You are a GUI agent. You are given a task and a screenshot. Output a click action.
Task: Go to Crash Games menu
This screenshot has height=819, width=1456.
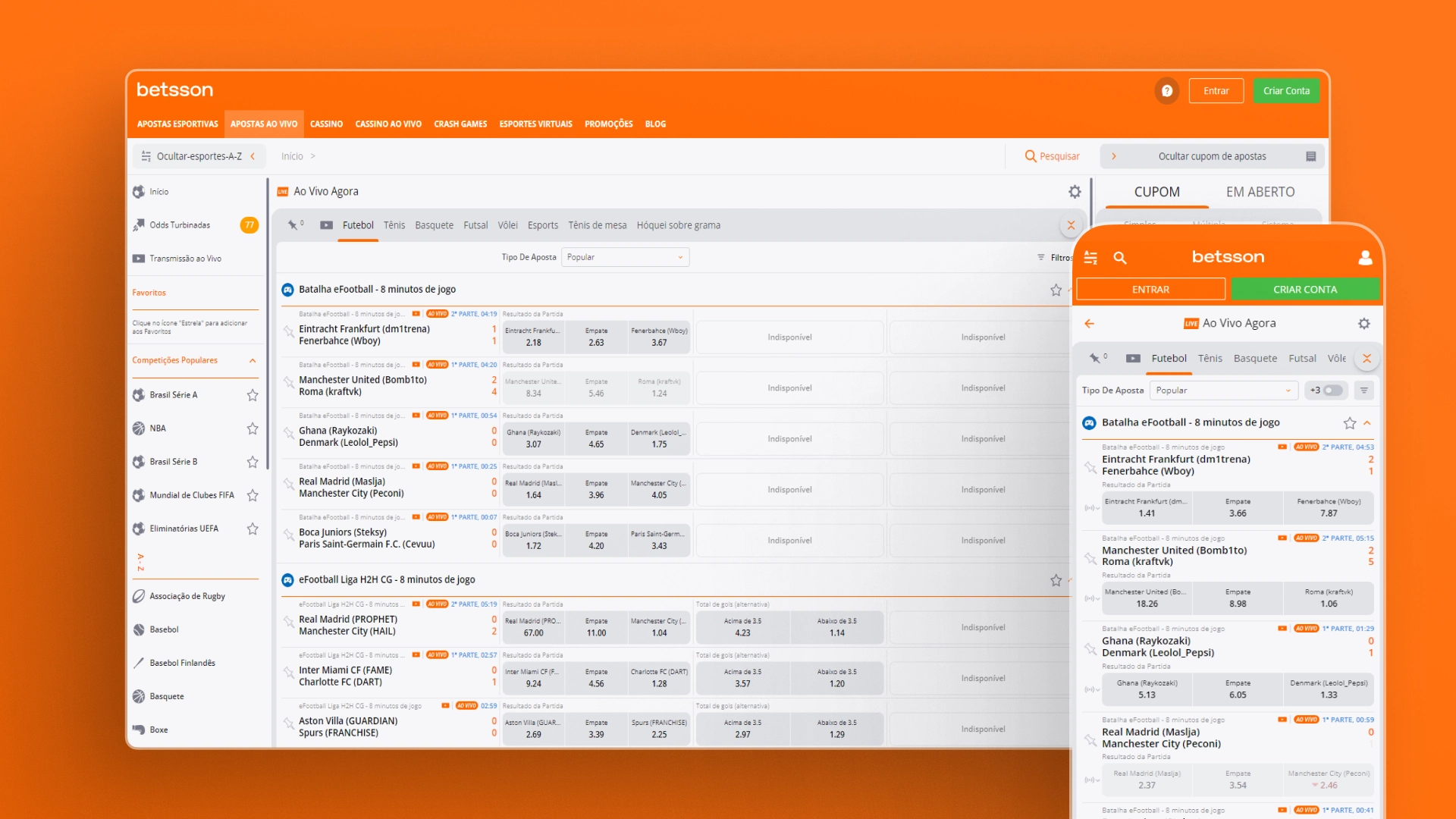(x=460, y=124)
